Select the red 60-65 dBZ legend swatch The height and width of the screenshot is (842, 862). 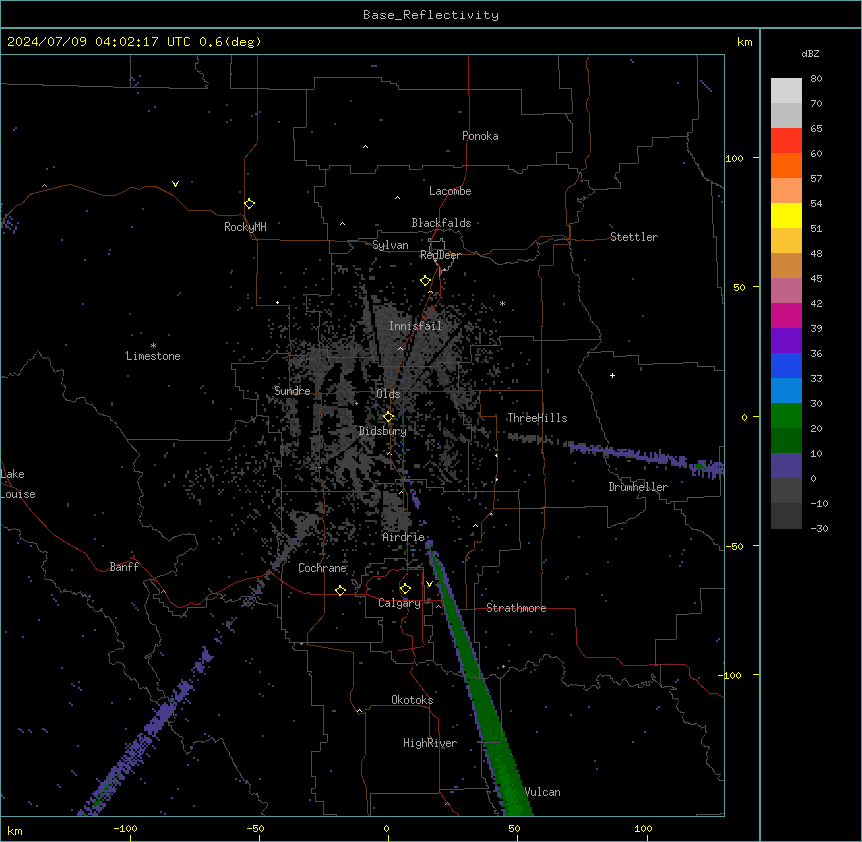786,140
